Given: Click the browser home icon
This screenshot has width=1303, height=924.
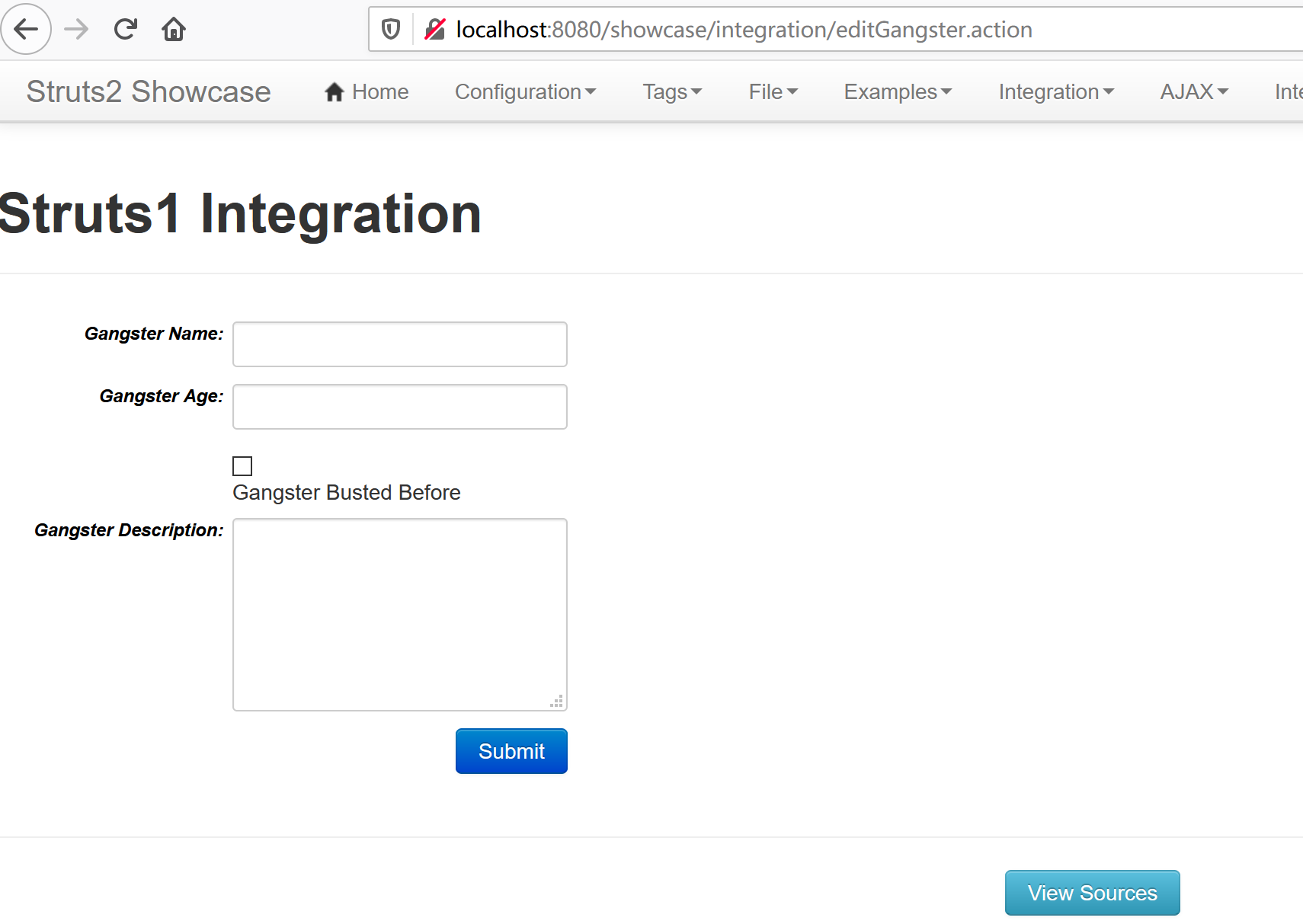Looking at the screenshot, I should 174,30.
